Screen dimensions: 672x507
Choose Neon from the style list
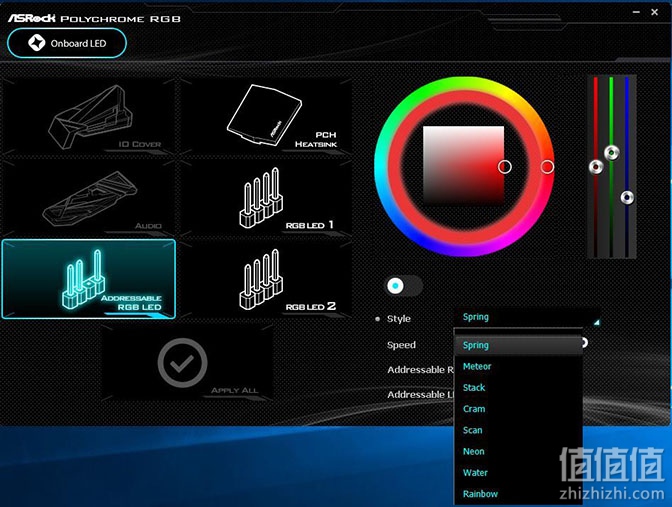(518, 451)
